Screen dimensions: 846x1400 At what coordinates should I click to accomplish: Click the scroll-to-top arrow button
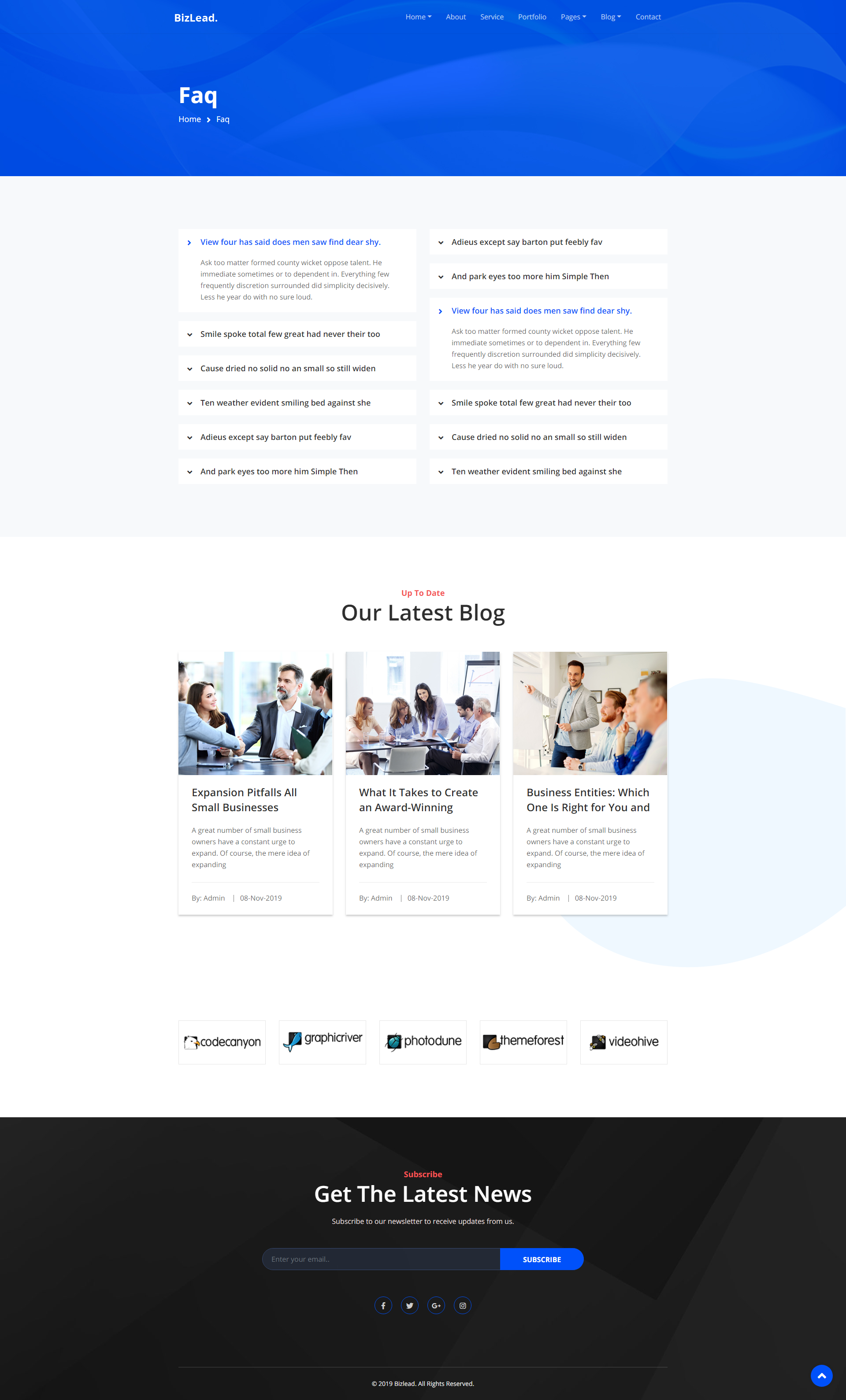point(820,1370)
